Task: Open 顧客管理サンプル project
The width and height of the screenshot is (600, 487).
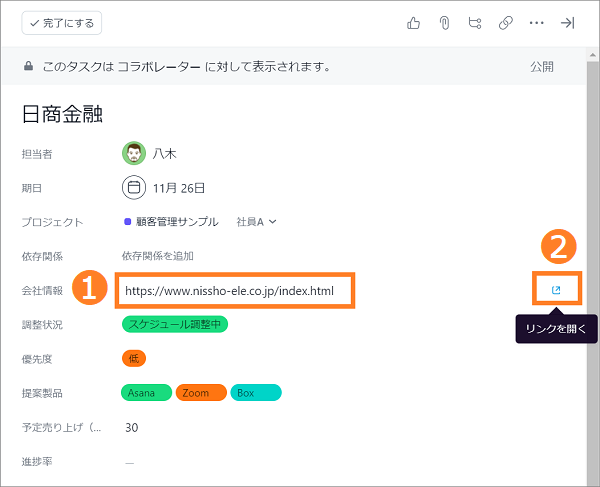Action: click(x=171, y=222)
